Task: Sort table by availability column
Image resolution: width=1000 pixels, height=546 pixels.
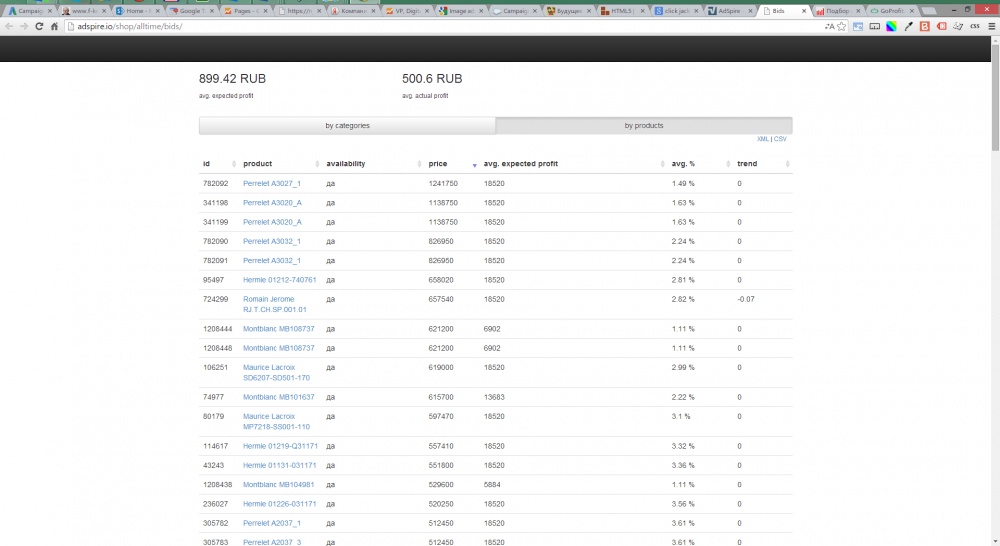Action: [x=373, y=164]
